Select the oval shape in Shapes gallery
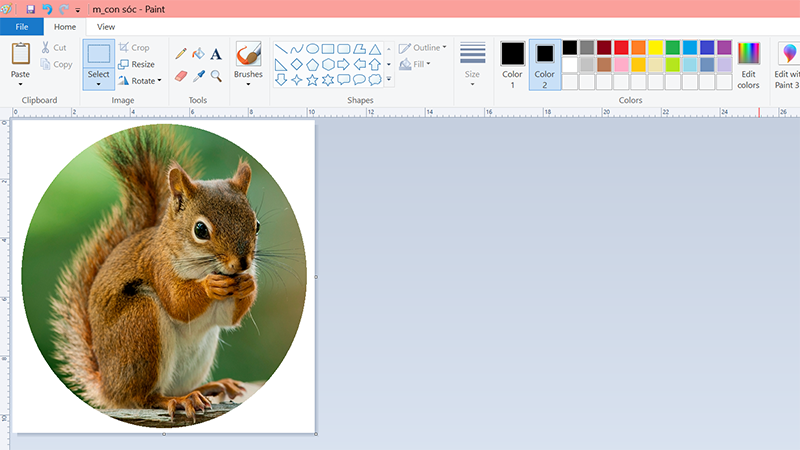Image resolution: width=800 pixels, height=450 pixels. (312, 48)
